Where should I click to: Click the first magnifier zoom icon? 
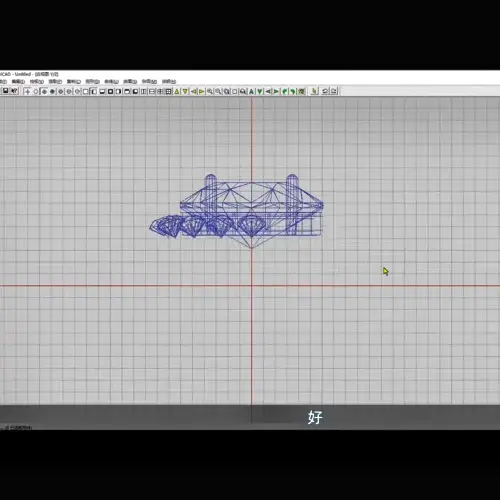tap(210, 91)
